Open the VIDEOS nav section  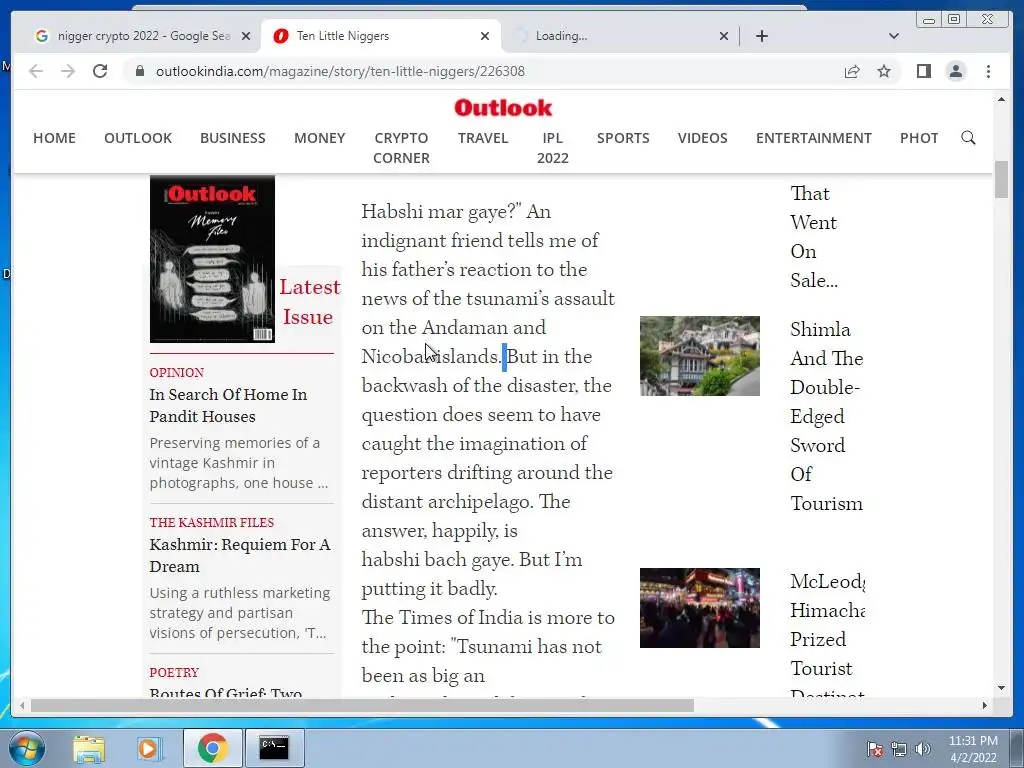pos(702,138)
